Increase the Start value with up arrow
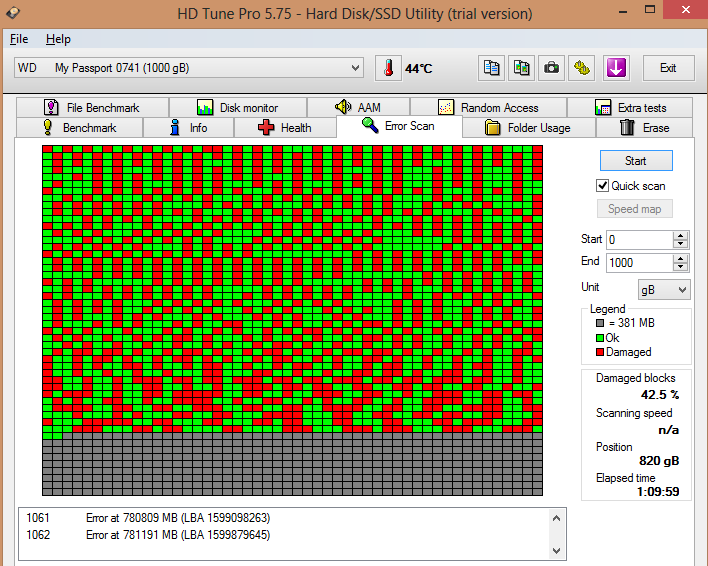This screenshot has height=566, width=708. [680, 236]
